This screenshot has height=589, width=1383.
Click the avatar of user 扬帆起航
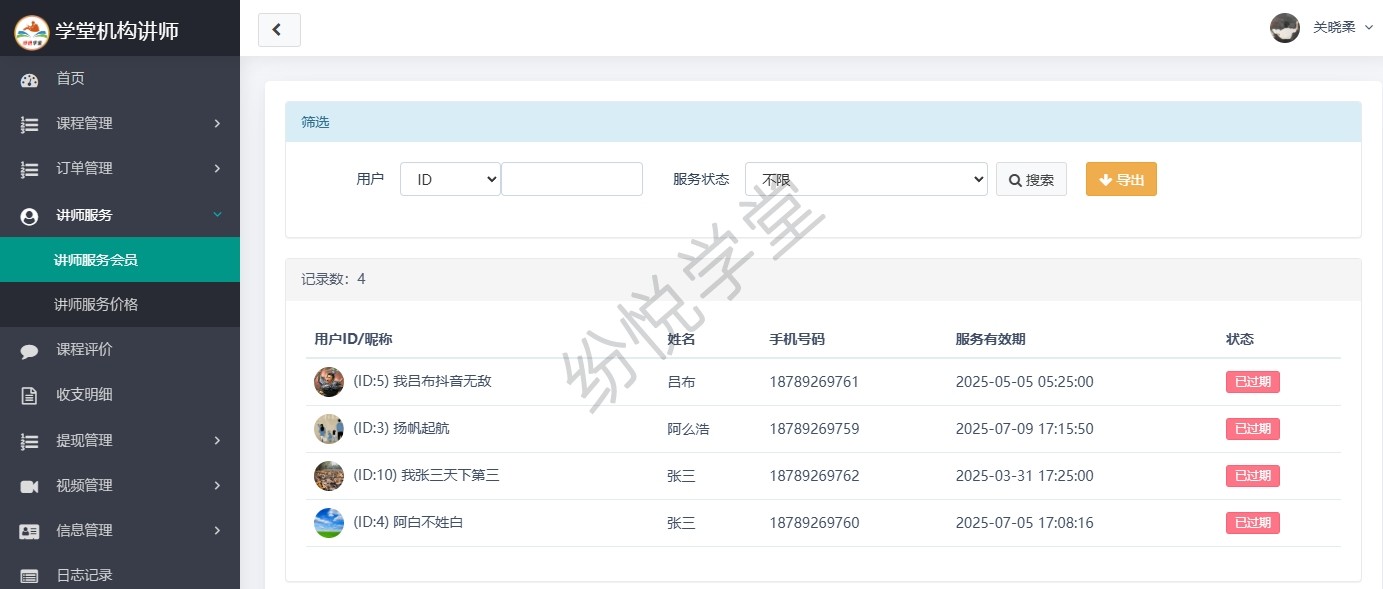pos(329,429)
